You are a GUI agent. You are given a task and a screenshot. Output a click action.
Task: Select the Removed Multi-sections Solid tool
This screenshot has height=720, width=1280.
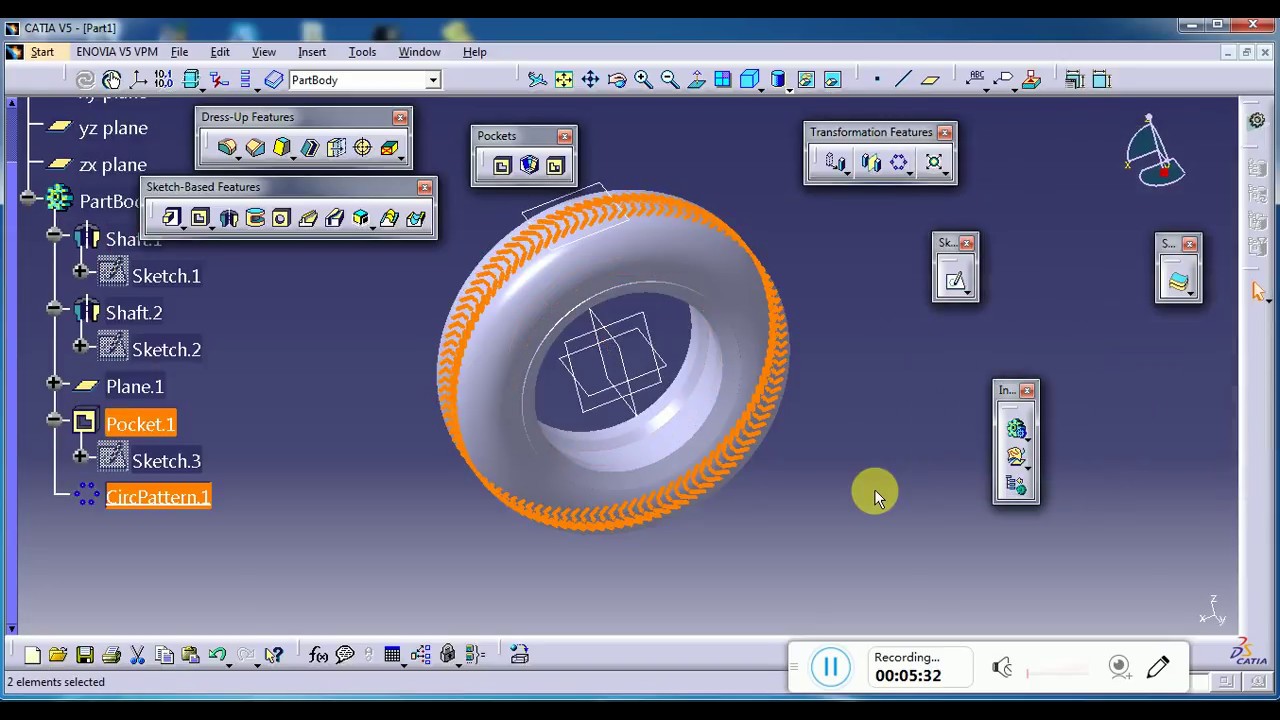click(415, 218)
